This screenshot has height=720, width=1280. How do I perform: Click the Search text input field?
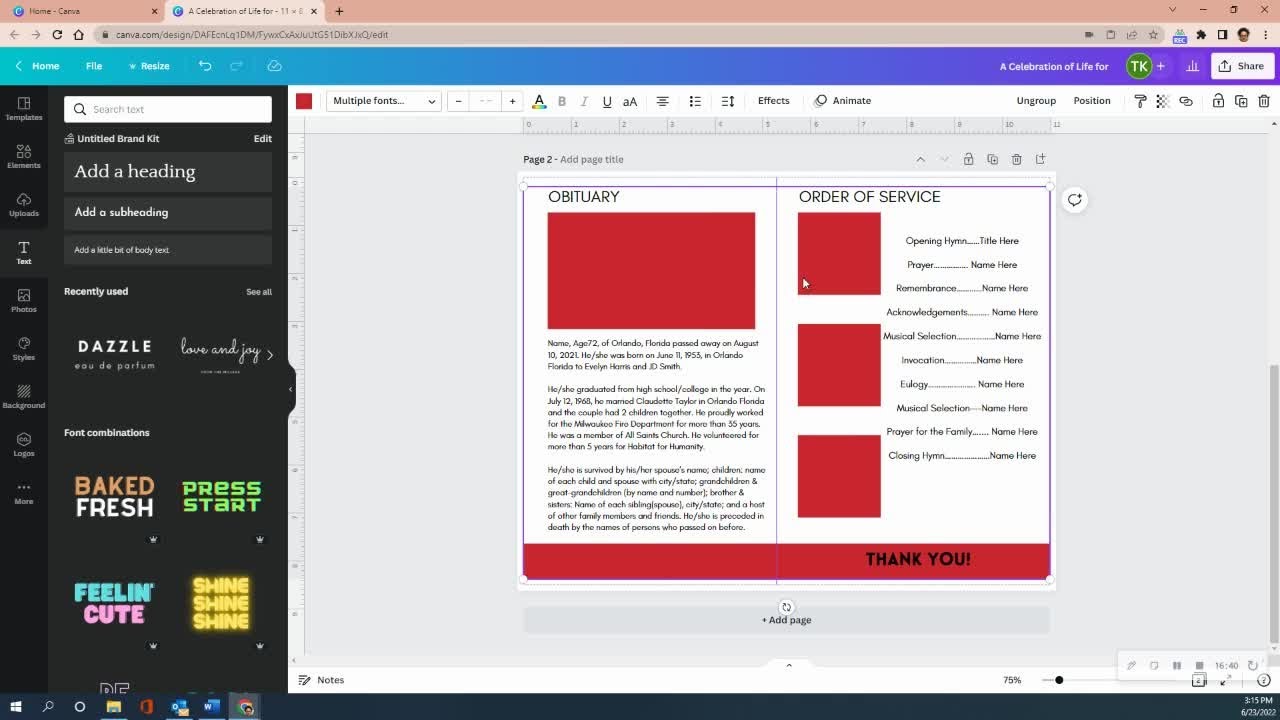168,109
